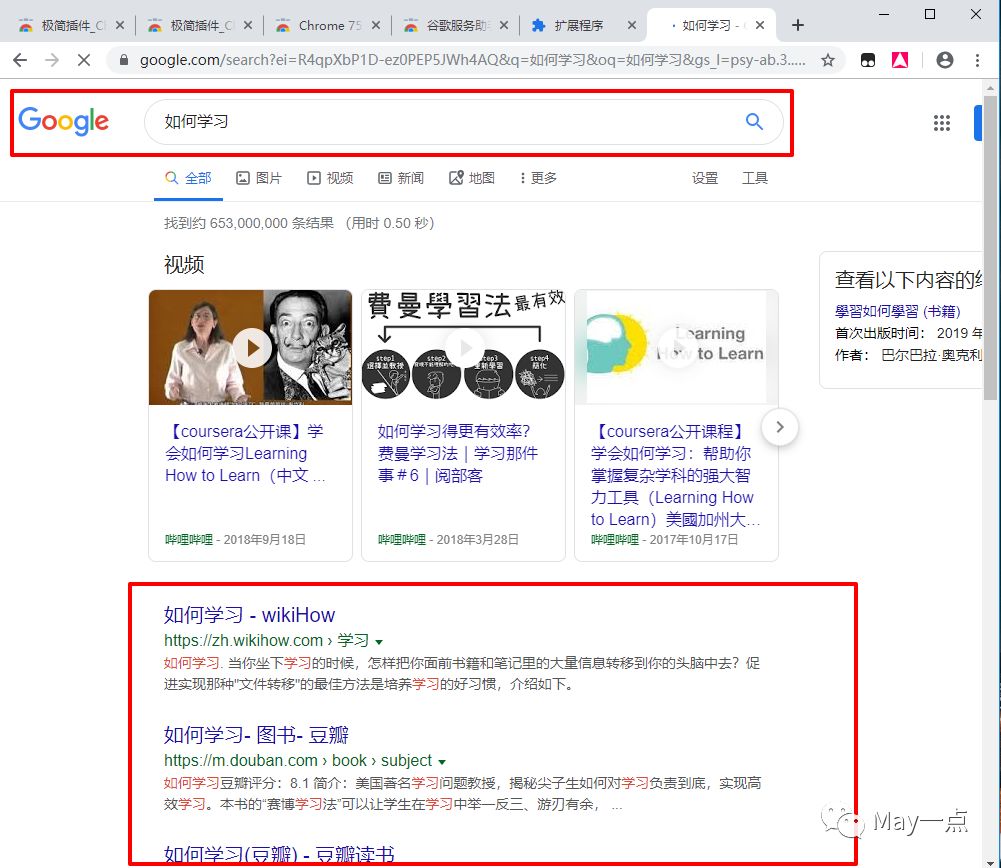Open 工具 search tools
1001x868 pixels.
[x=755, y=178]
